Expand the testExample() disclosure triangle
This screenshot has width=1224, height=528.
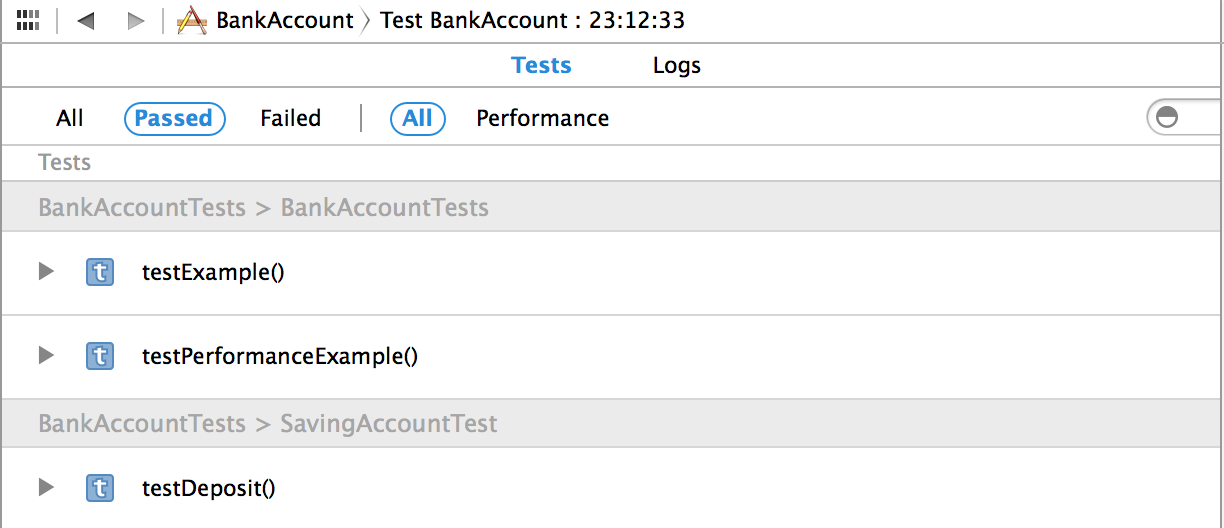coord(45,271)
